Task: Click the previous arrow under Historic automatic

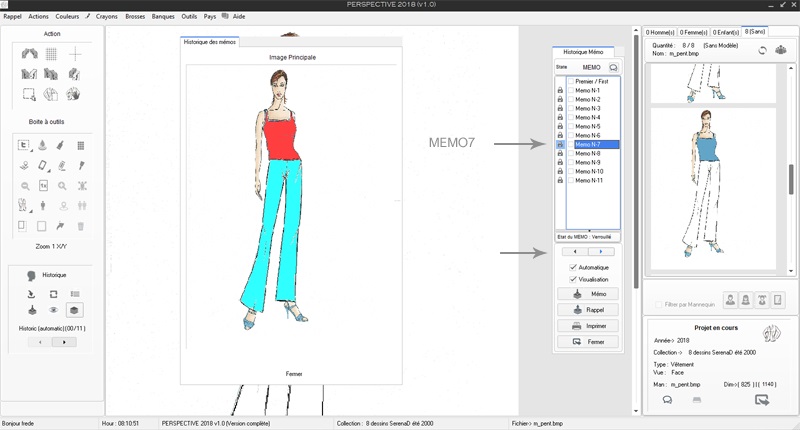Action: click(x=40, y=342)
